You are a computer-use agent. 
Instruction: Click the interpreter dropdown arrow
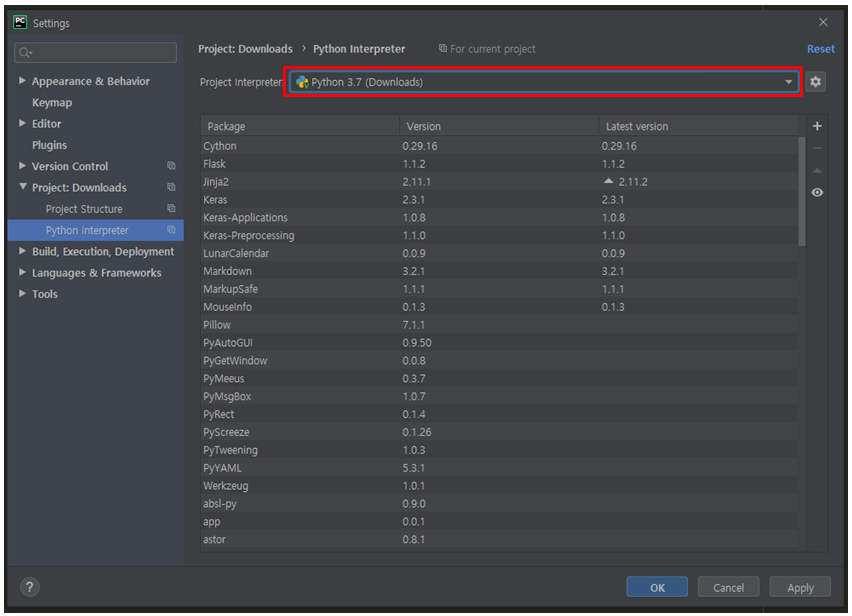tap(788, 82)
